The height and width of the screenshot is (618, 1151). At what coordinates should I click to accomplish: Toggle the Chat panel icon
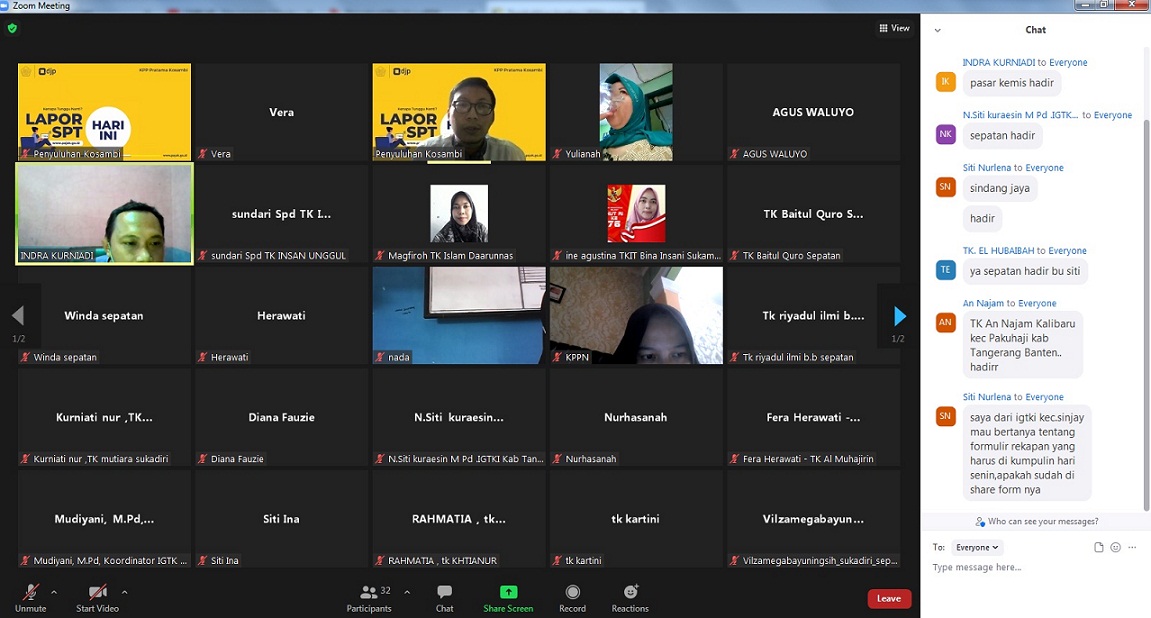click(444, 592)
